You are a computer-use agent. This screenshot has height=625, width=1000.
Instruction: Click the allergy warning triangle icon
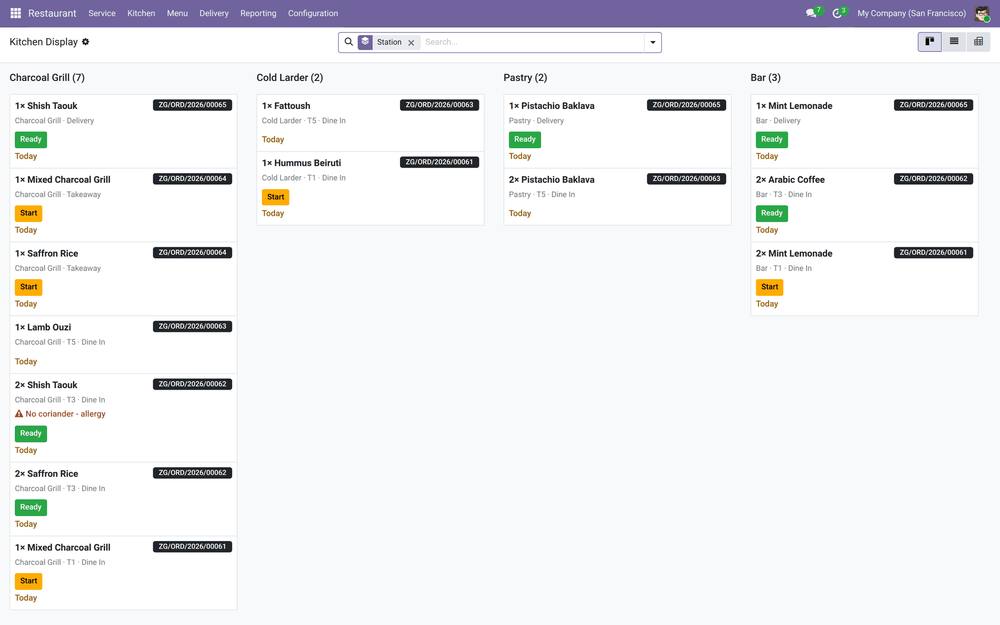click(19, 414)
